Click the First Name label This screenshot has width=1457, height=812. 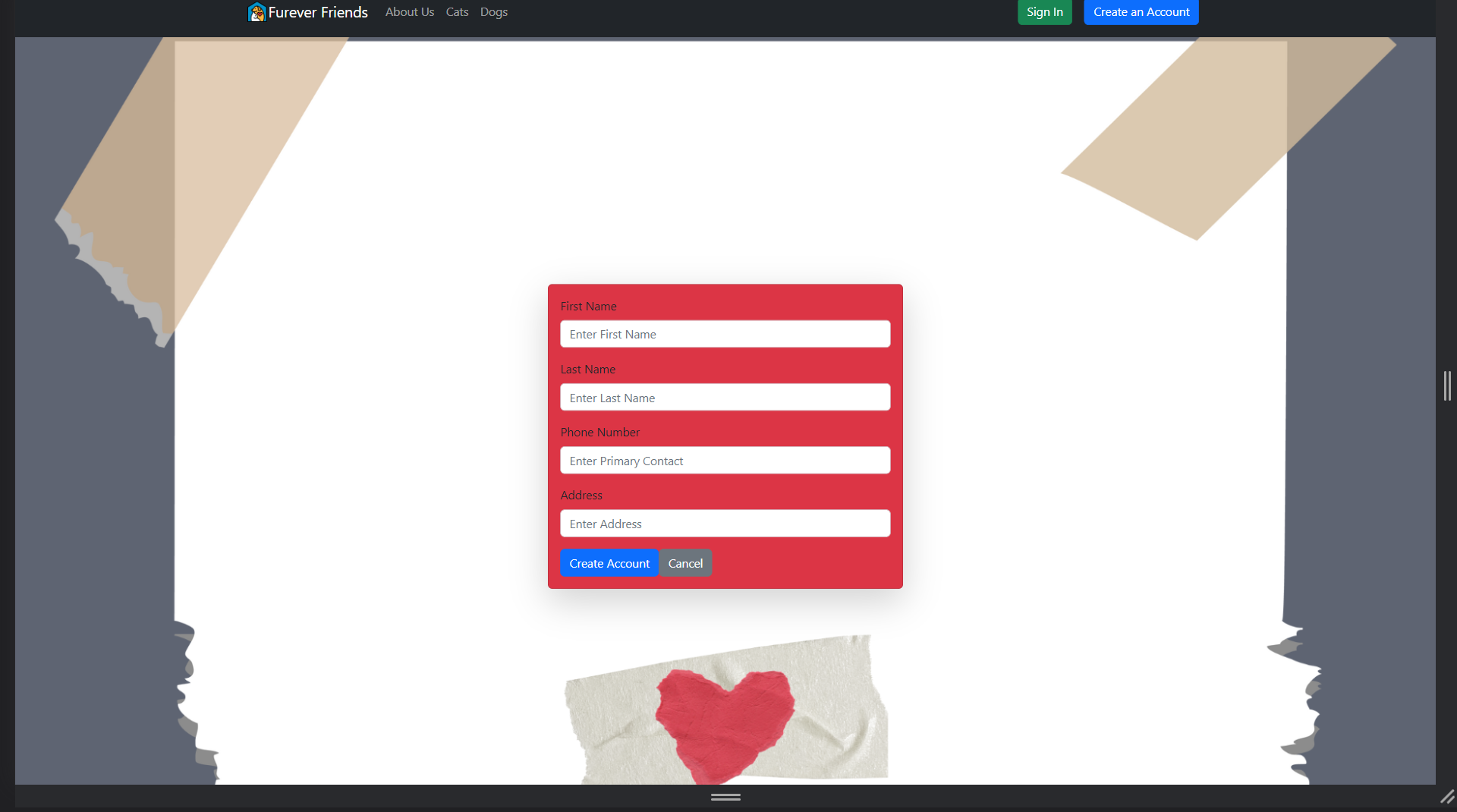(x=589, y=306)
